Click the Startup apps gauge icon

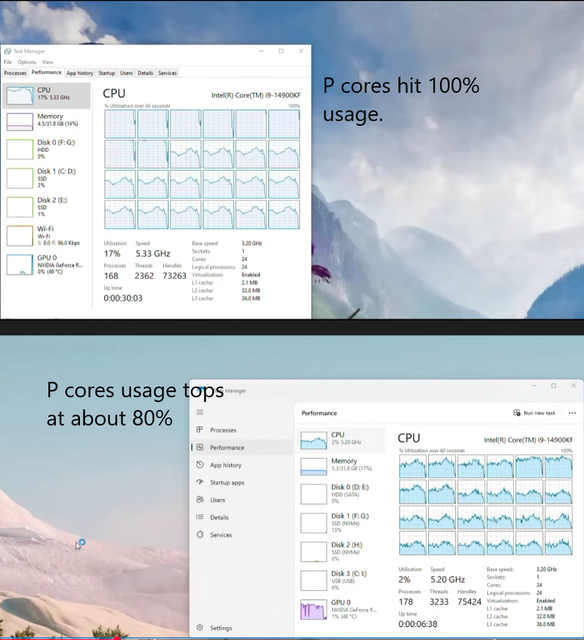(200, 482)
